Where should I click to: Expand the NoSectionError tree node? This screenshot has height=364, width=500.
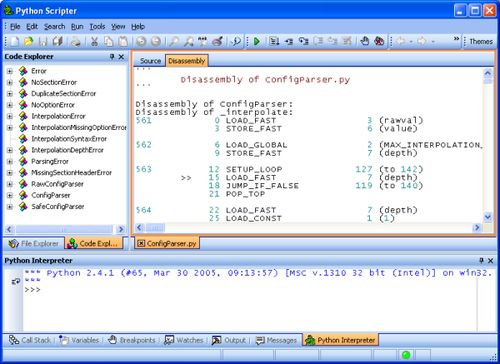click(10, 82)
